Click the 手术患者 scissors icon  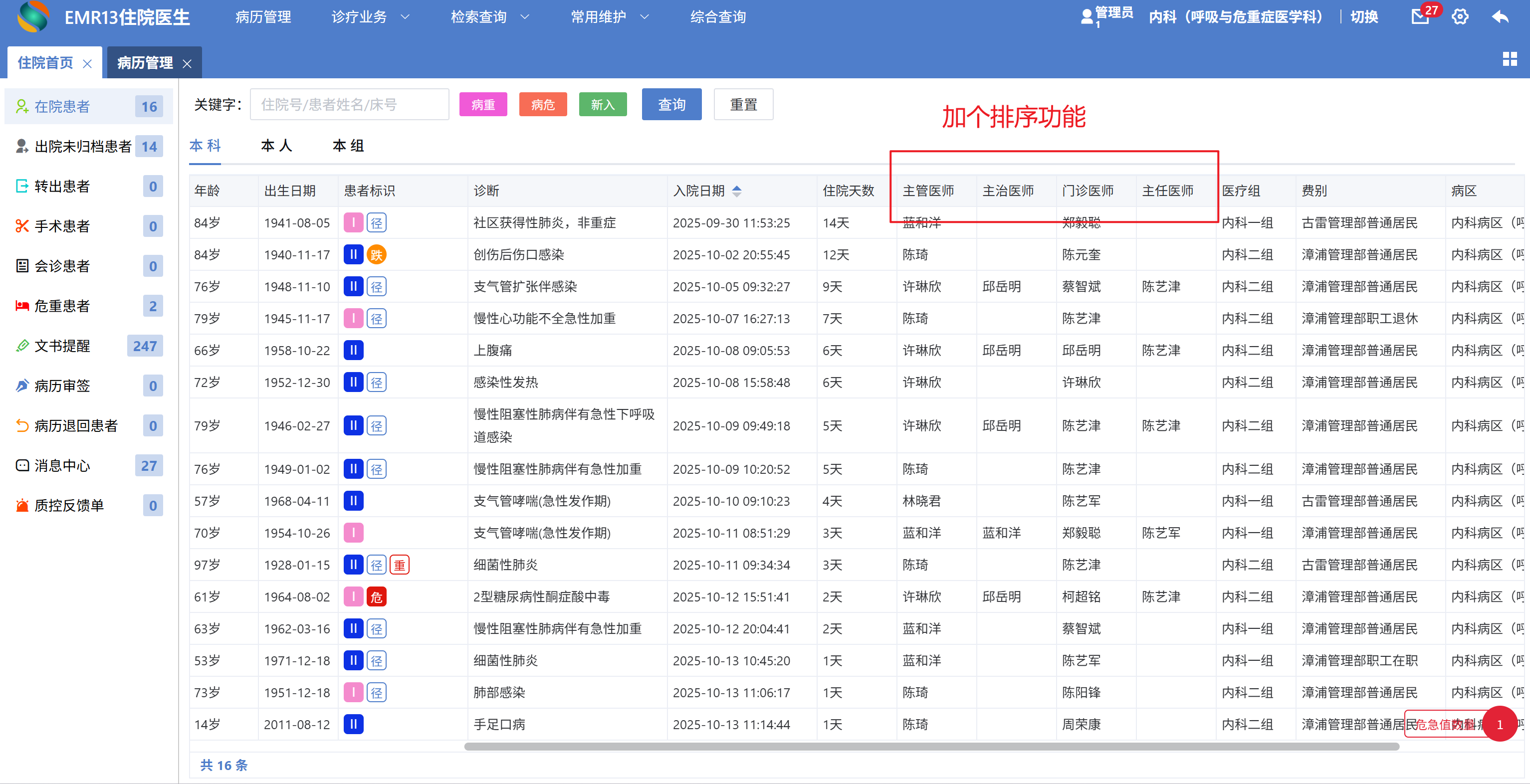pyautogui.click(x=22, y=226)
